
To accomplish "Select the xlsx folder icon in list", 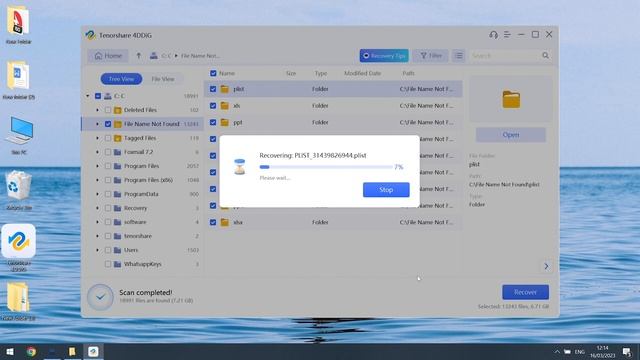I will coord(224,222).
